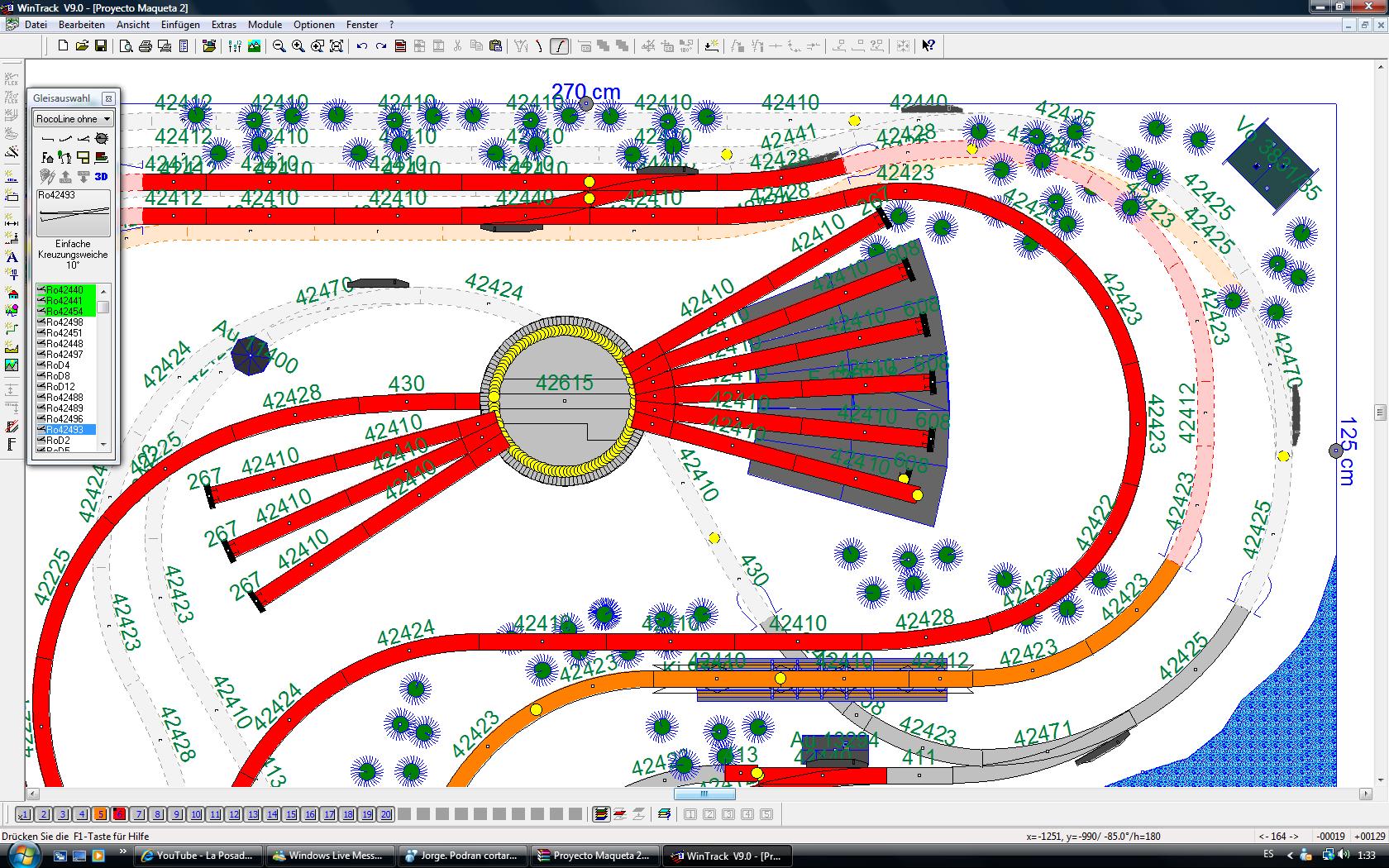The height and width of the screenshot is (868, 1389).
Task: Click the landscape image sidebar tool
Action: coord(12,365)
